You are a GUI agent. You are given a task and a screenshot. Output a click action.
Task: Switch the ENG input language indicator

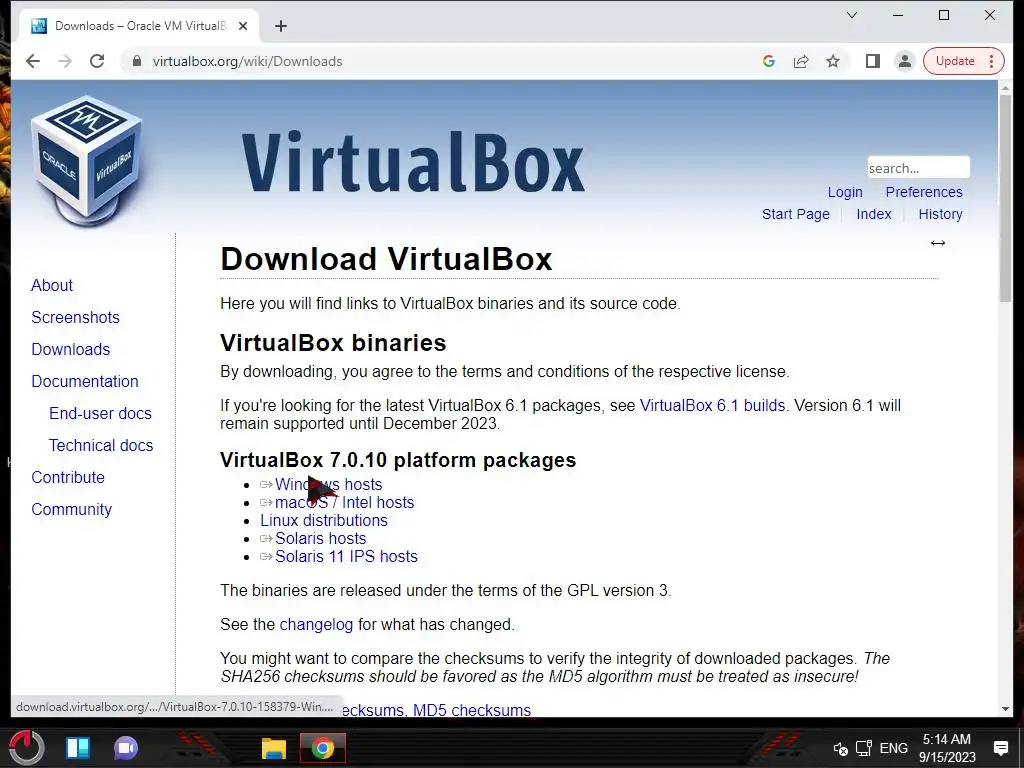click(x=893, y=748)
